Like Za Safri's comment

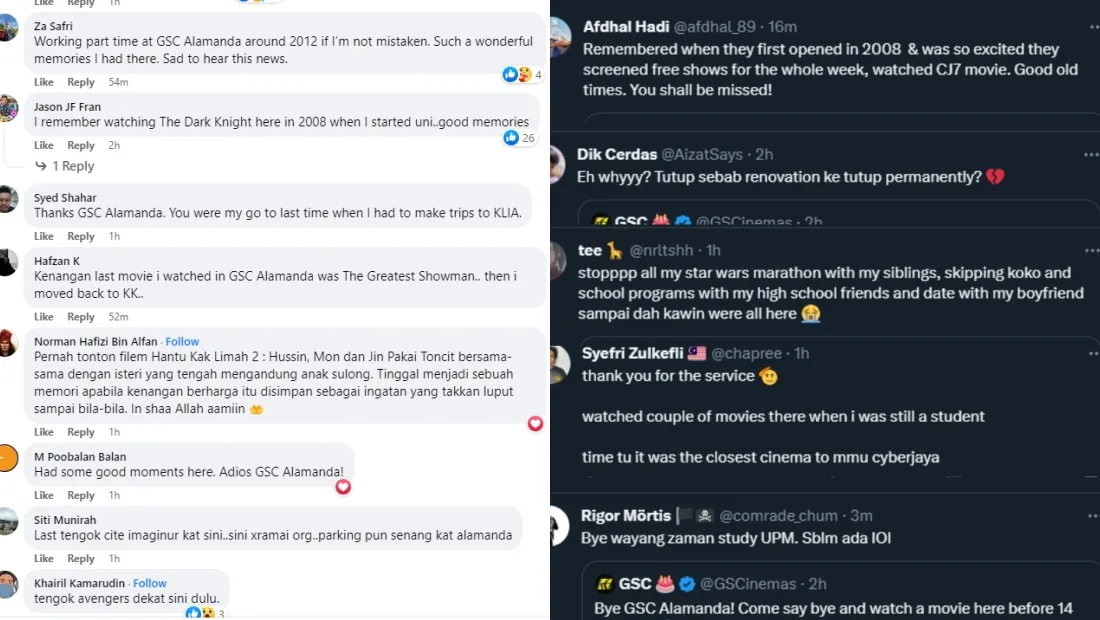pyautogui.click(x=44, y=82)
